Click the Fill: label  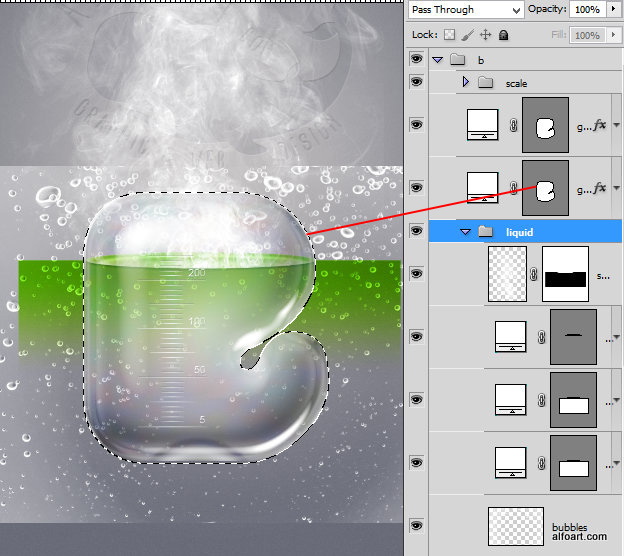(x=559, y=35)
